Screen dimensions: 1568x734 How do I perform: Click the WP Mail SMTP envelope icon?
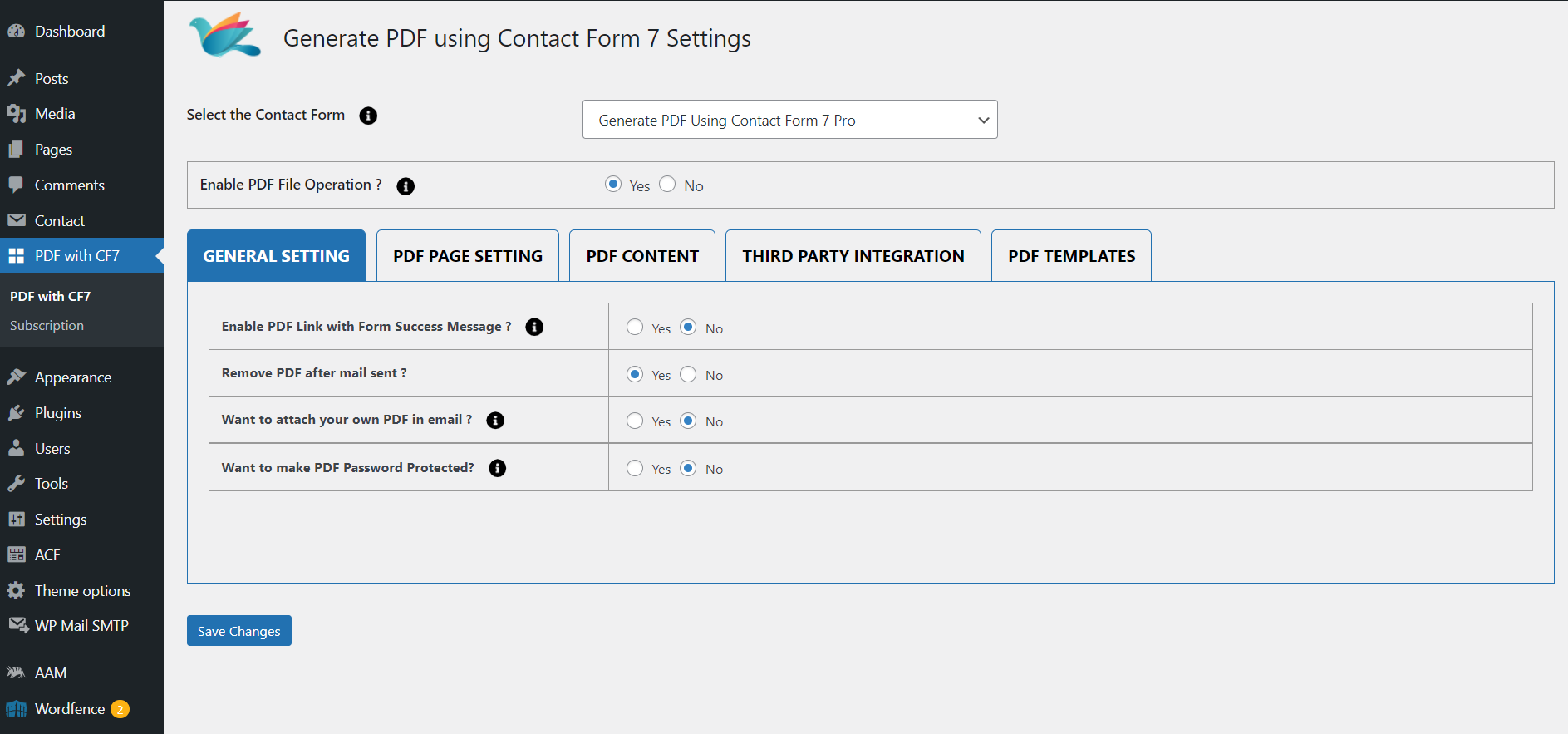17,625
